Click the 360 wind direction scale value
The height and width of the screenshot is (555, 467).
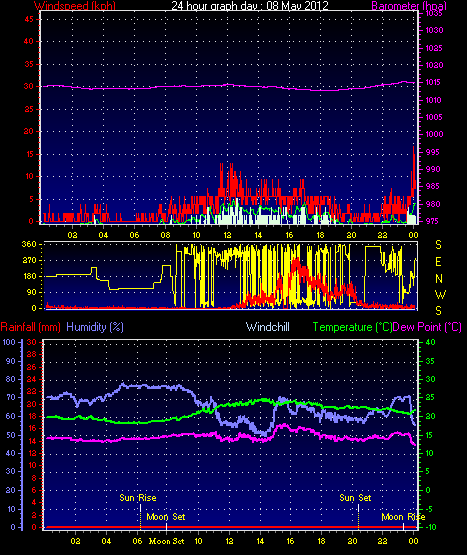29,244
